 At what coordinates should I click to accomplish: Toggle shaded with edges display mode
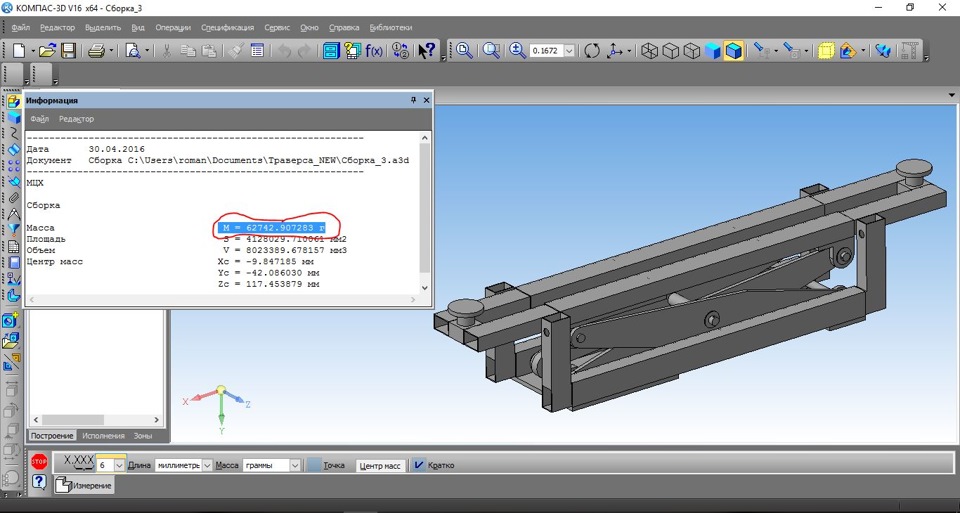click(x=733, y=50)
